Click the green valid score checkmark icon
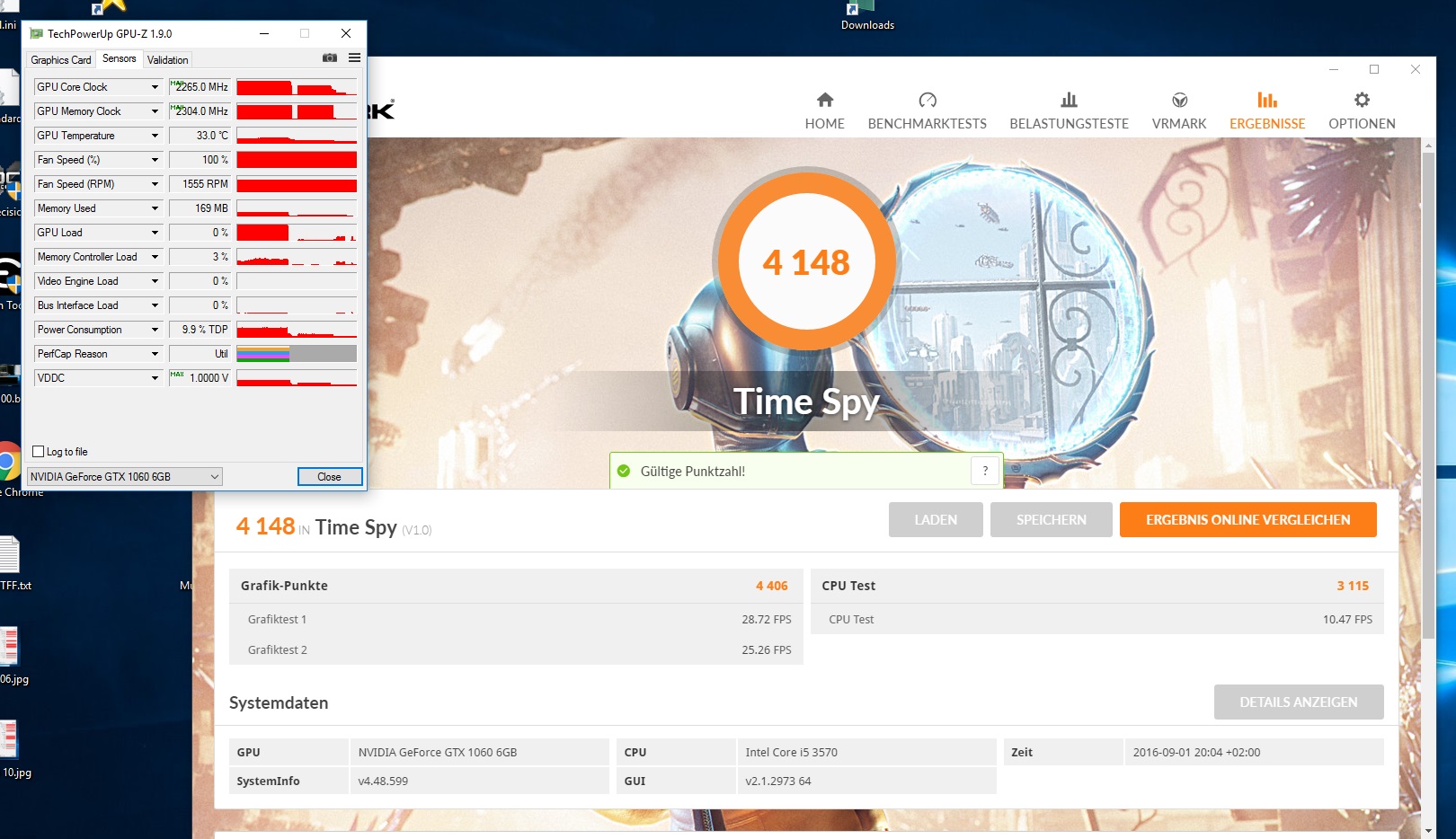The width and height of the screenshot is (1456, 839). (x=624, y=471)
